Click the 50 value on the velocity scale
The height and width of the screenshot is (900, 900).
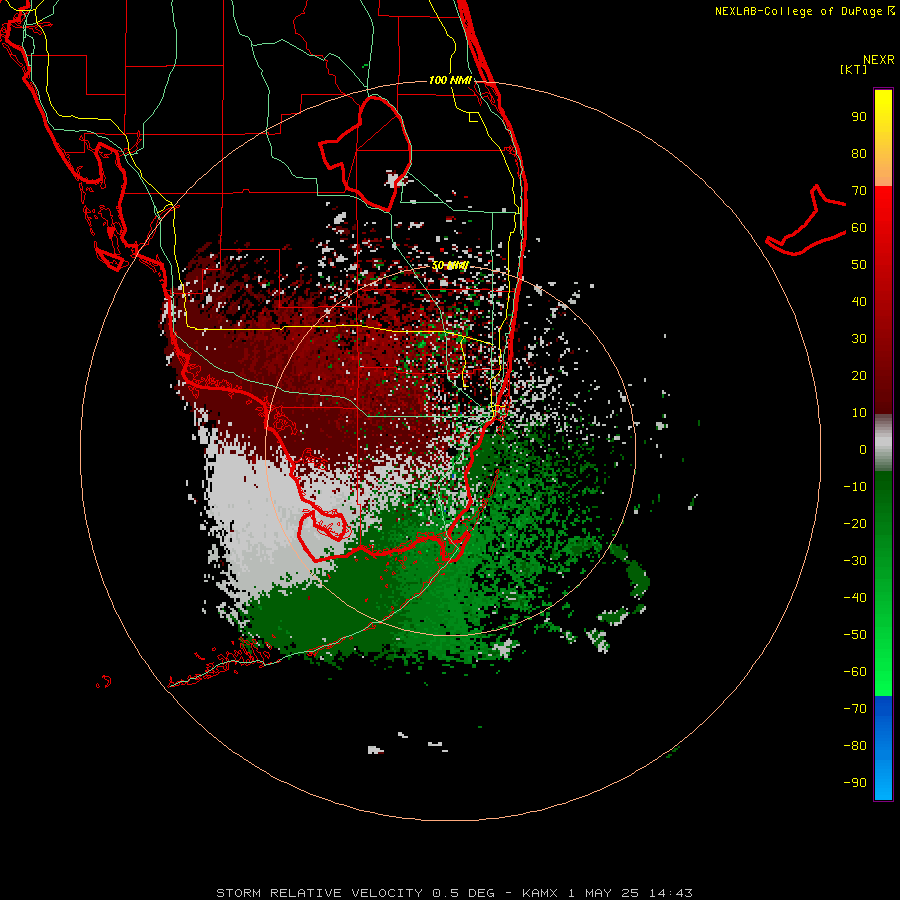[x=859, y=265]
